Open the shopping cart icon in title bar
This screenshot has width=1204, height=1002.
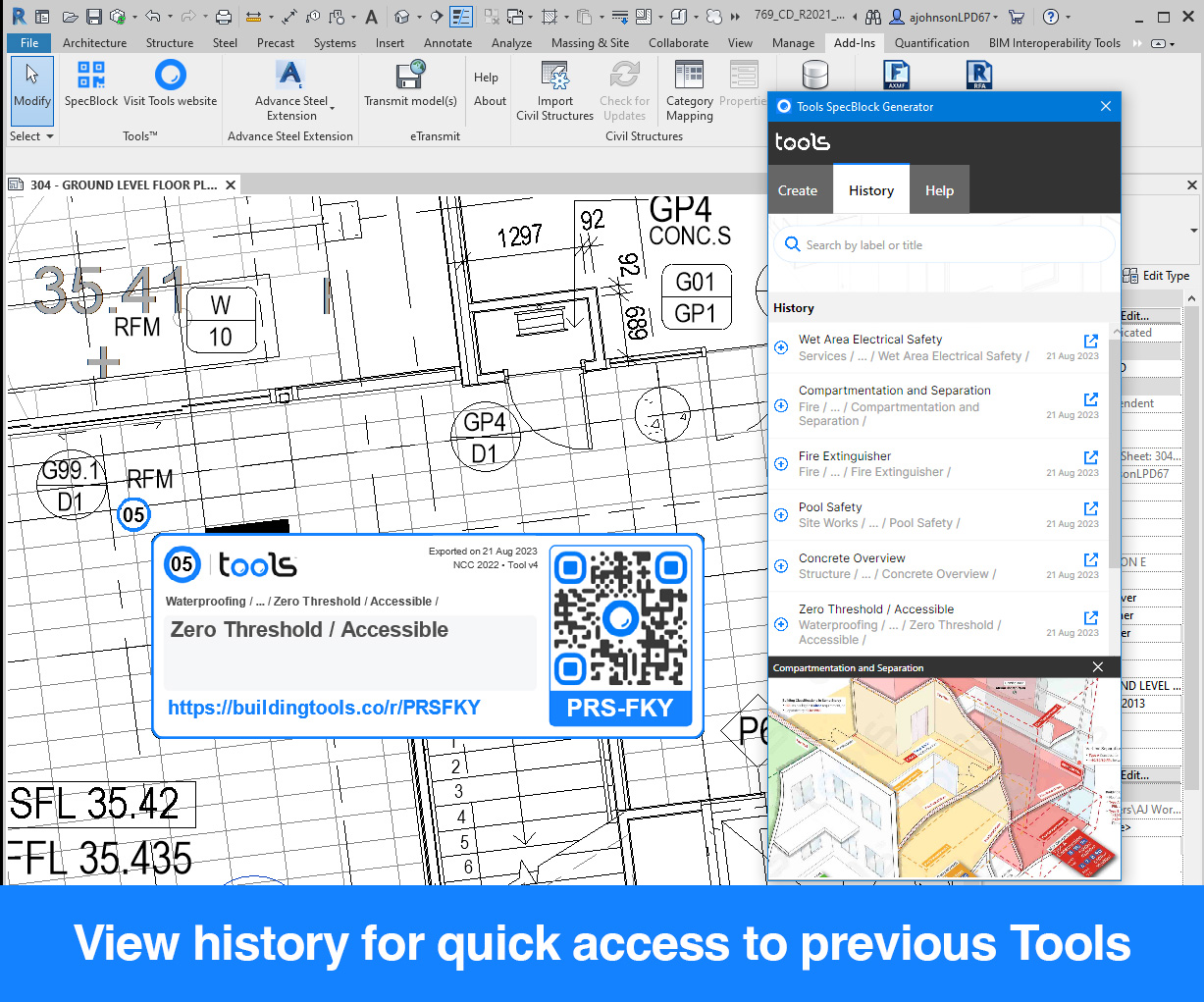[x=1017, y=17]
